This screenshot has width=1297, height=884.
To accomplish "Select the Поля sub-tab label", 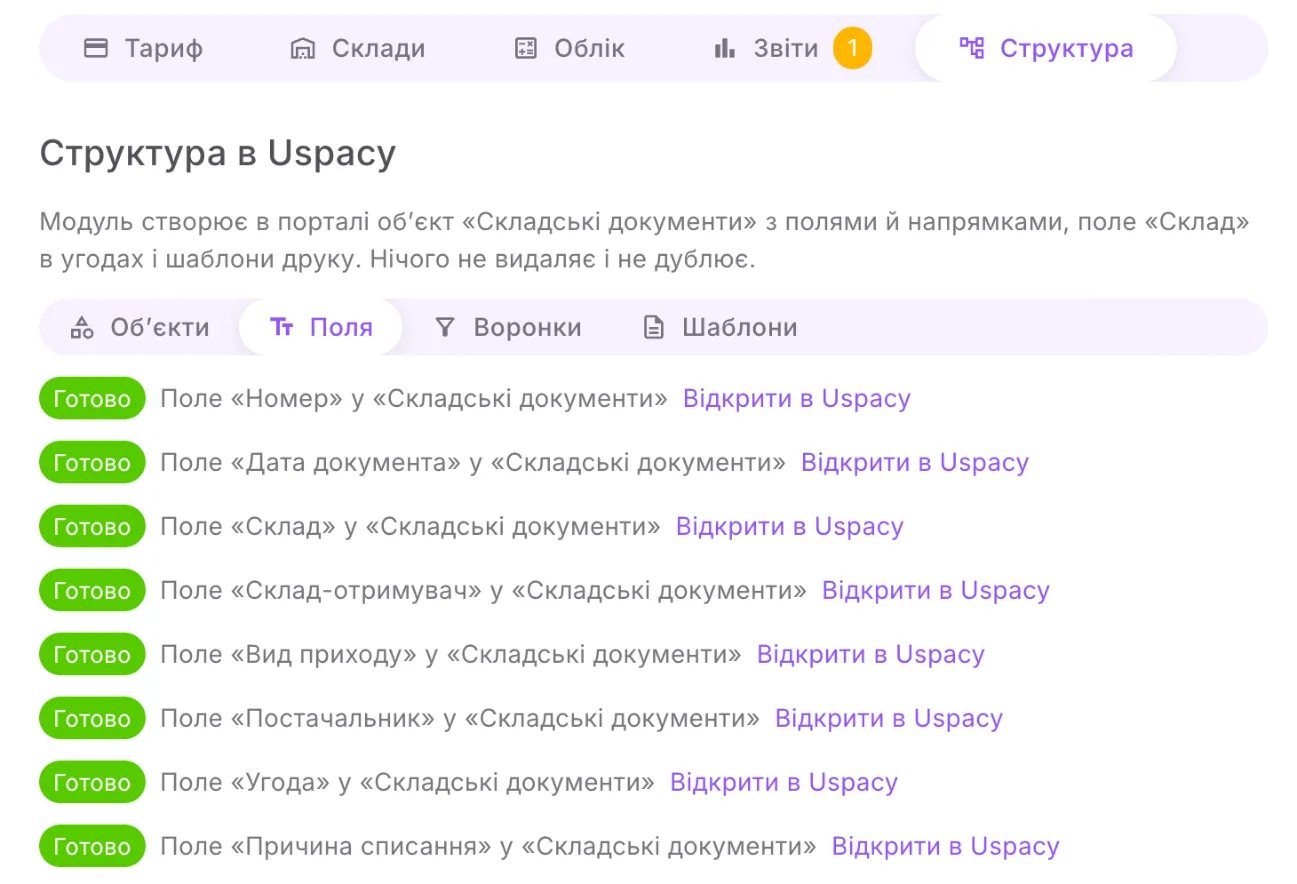I will coord(341,327).
